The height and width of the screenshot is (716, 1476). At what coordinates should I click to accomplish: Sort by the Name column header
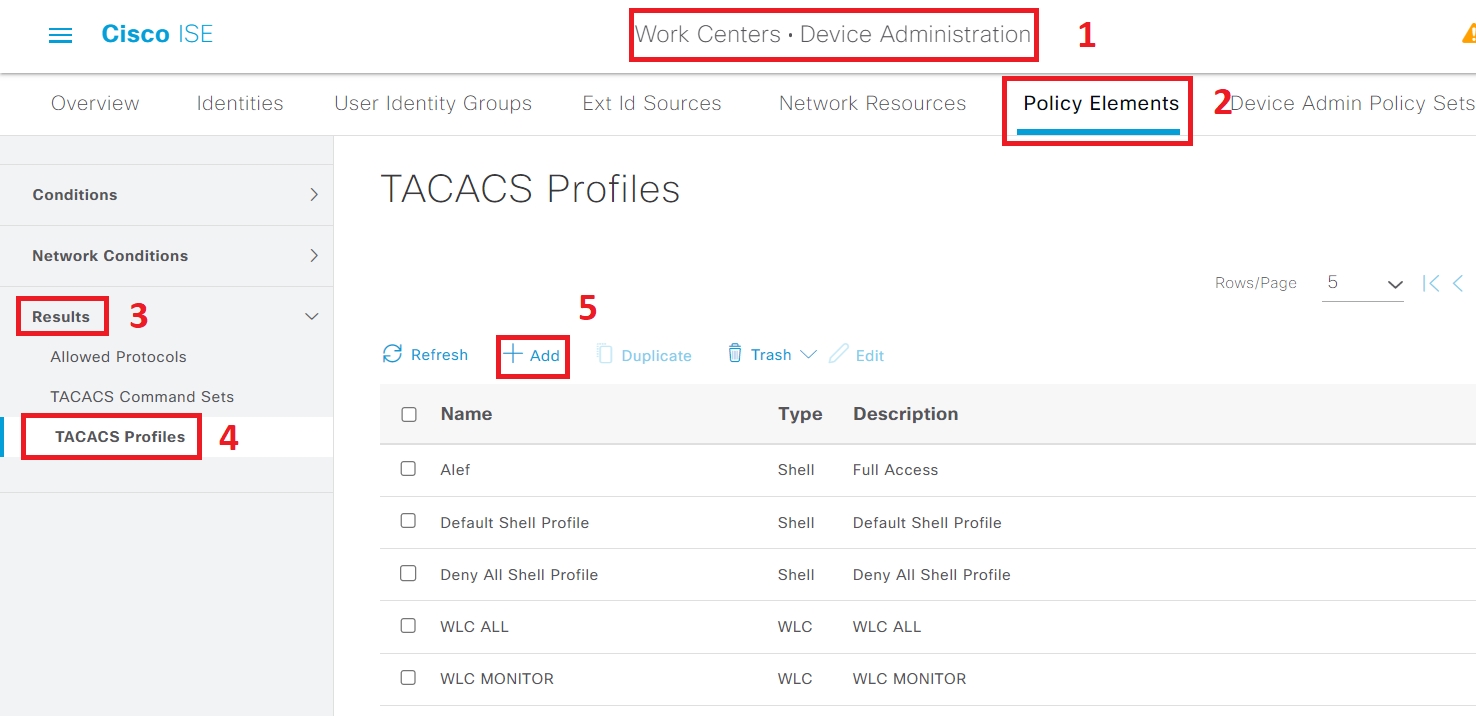(466, 414)
